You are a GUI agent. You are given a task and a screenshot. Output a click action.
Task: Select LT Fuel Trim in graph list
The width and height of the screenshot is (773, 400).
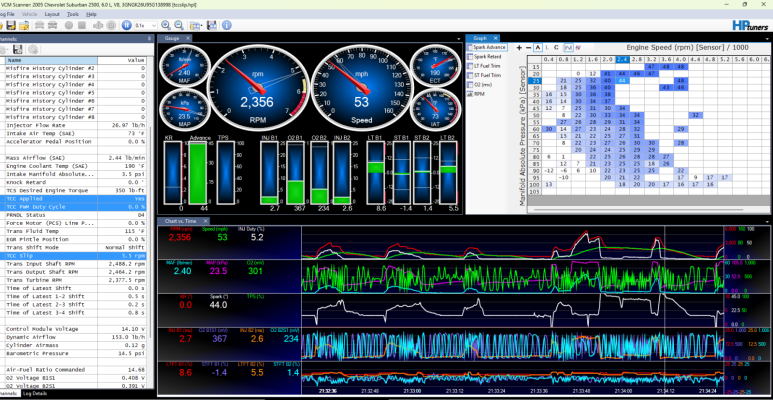click(483, 66)
